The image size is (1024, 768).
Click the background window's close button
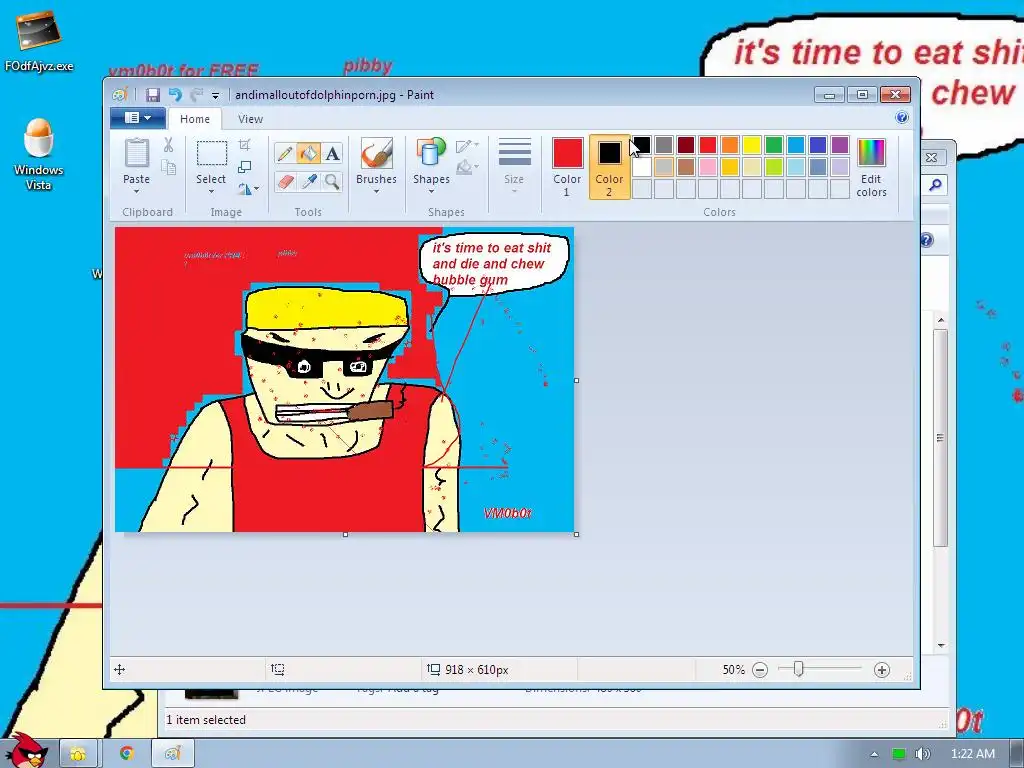[933, 157]
